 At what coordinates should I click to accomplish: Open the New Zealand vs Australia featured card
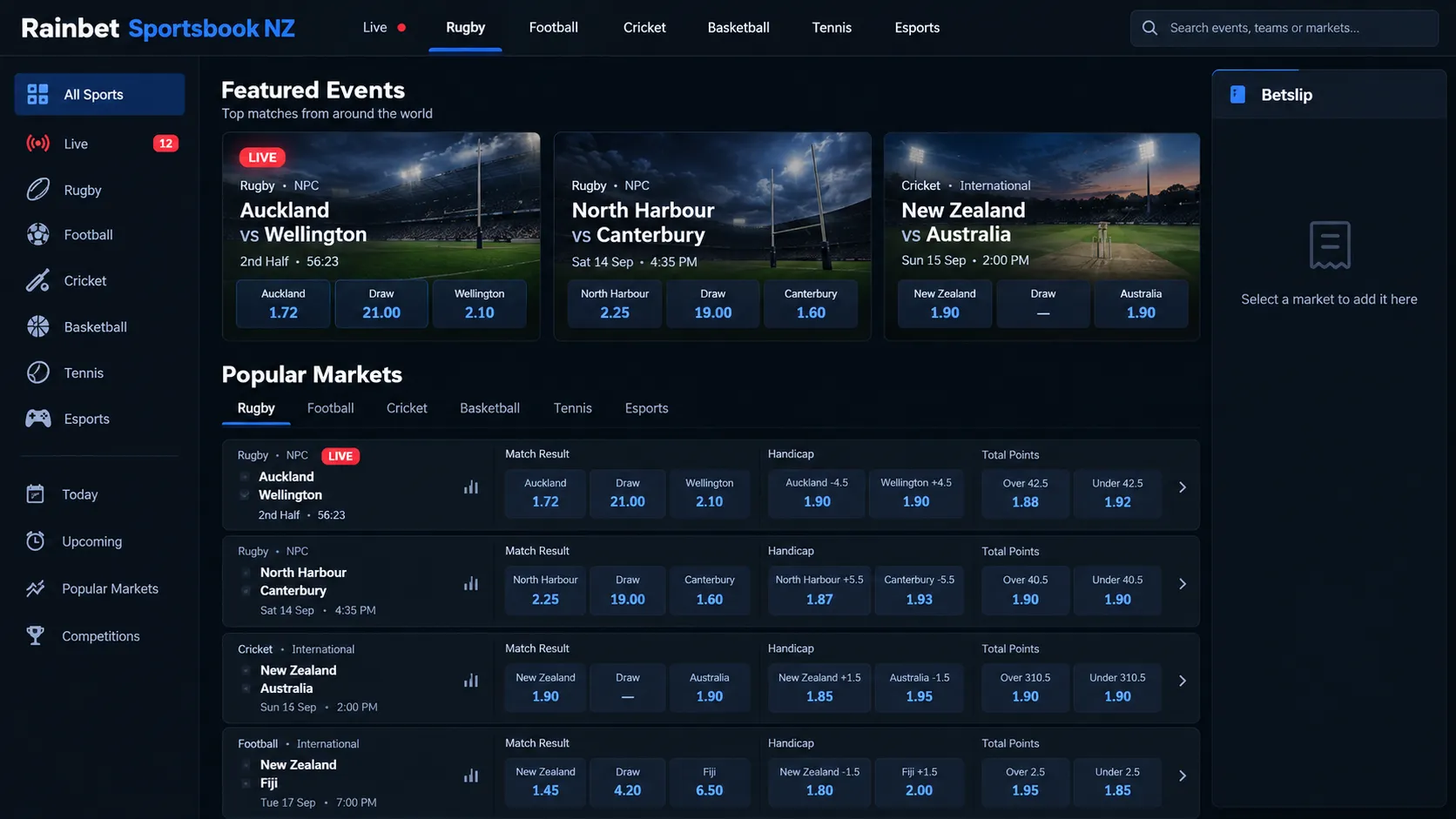1042,236
